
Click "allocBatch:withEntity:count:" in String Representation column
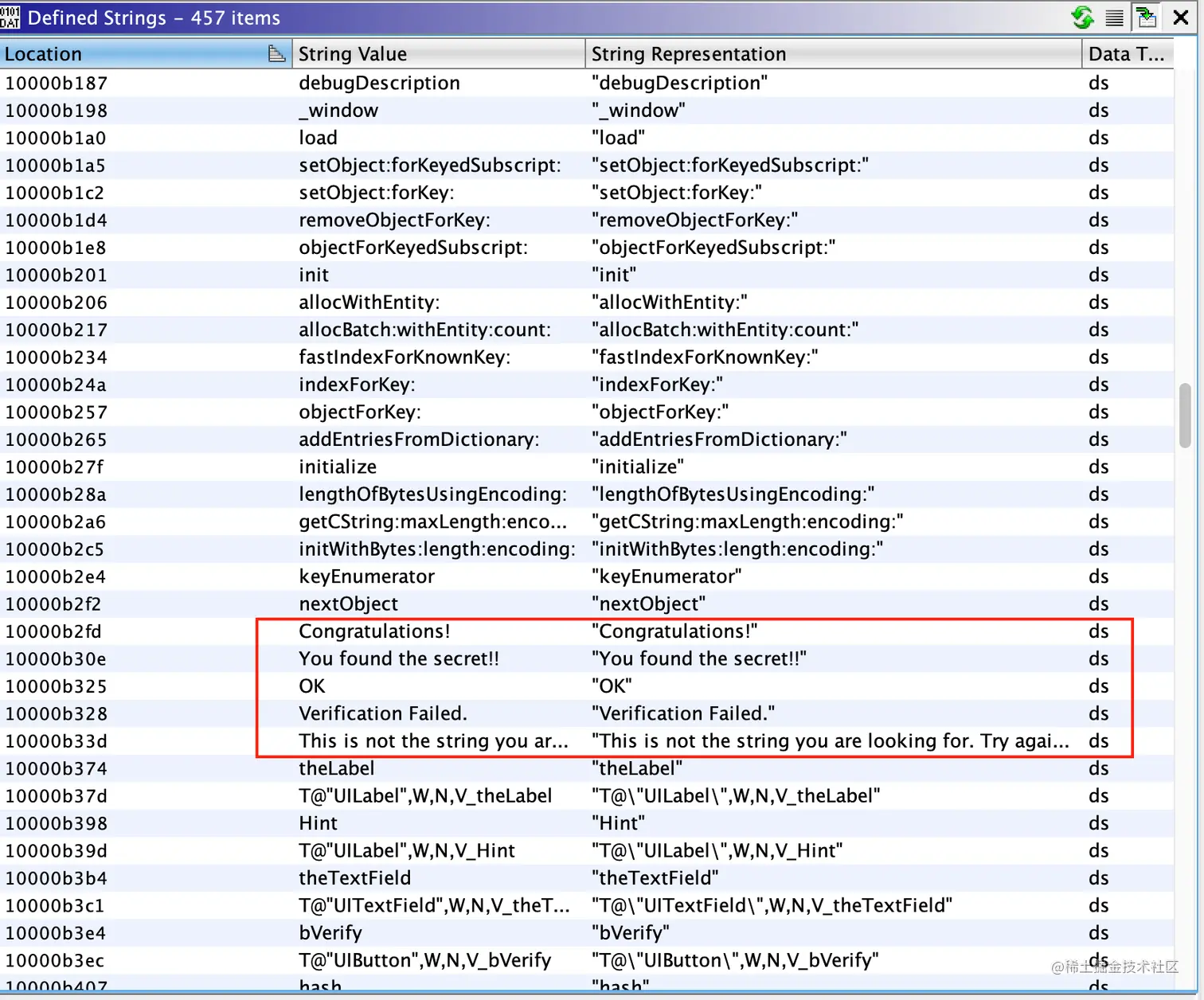point(725,330)
